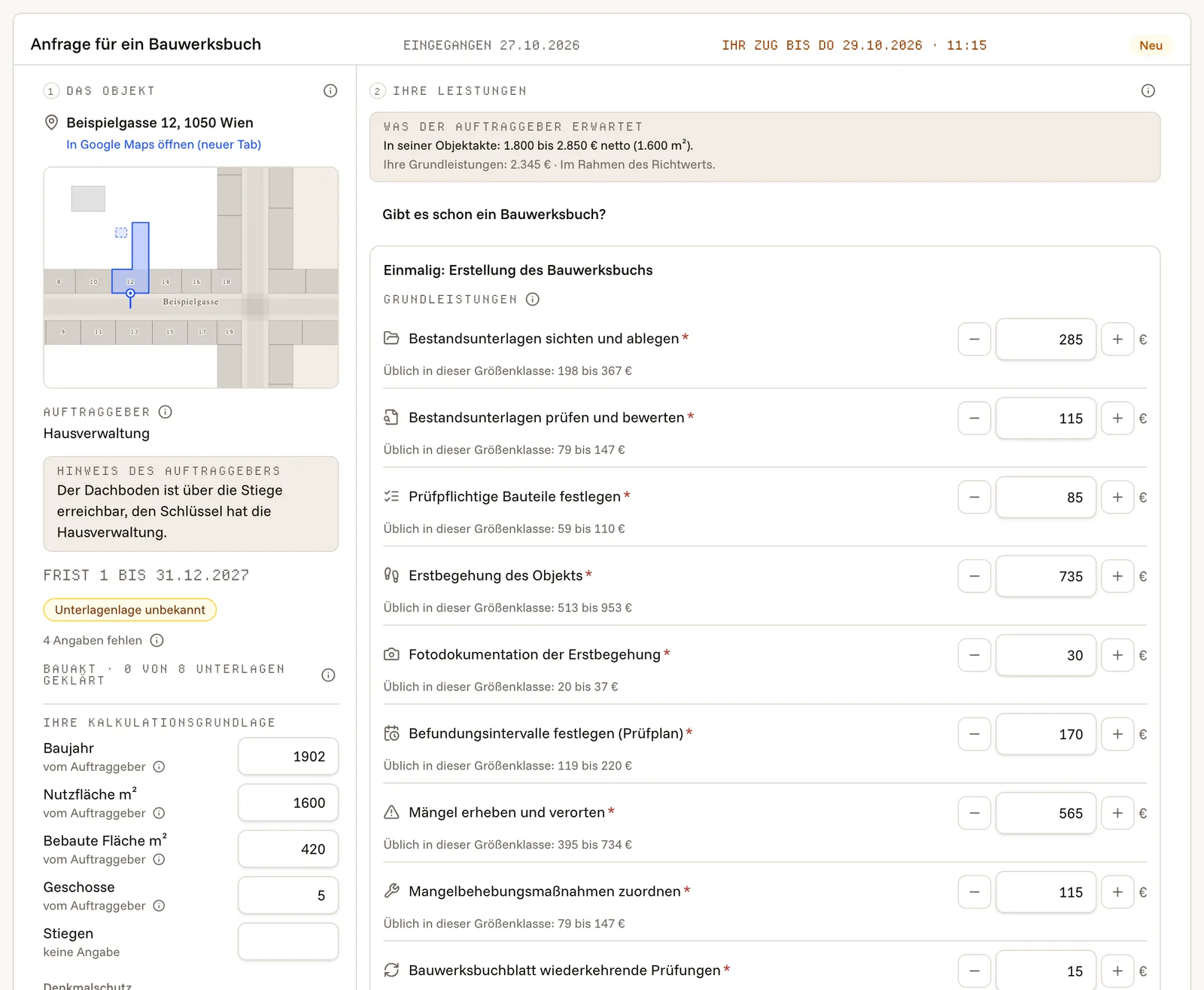Screen dimensions: 1204x990
Task: Open info icon next to Auftraggeber label
Action: (x=166, y=412)
